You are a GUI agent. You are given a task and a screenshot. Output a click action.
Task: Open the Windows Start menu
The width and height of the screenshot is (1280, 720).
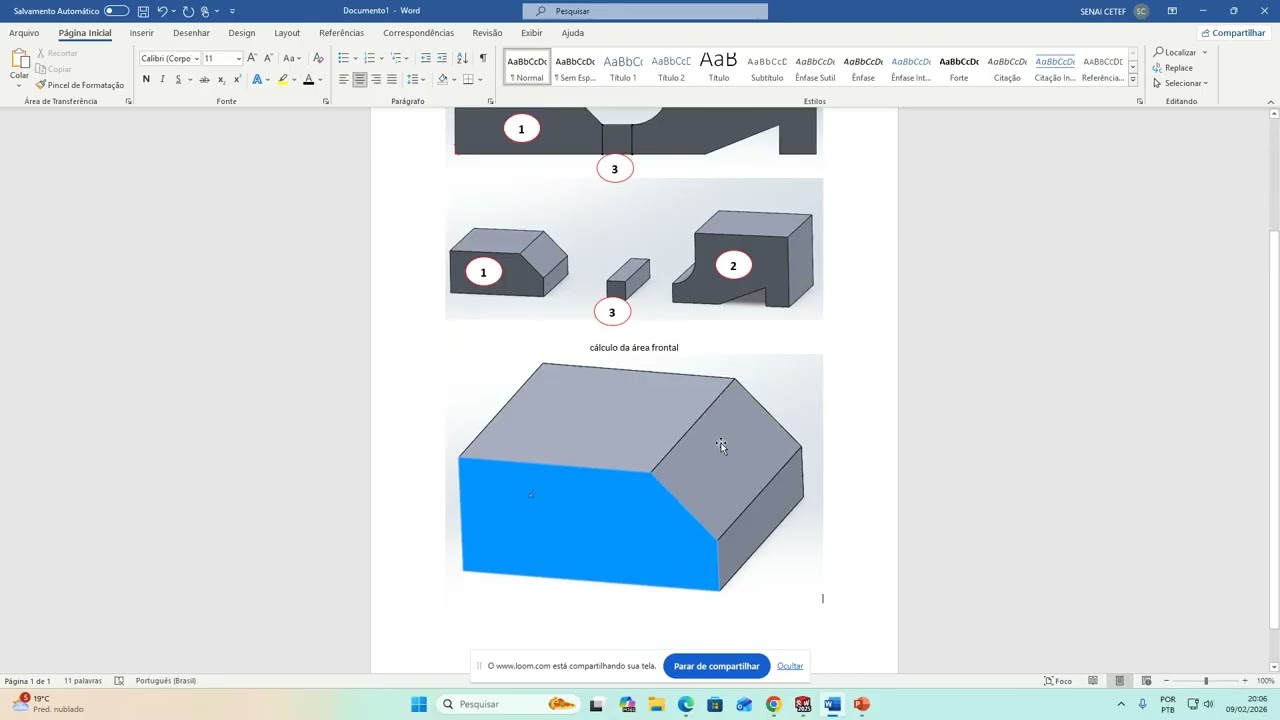click(419, 704)
